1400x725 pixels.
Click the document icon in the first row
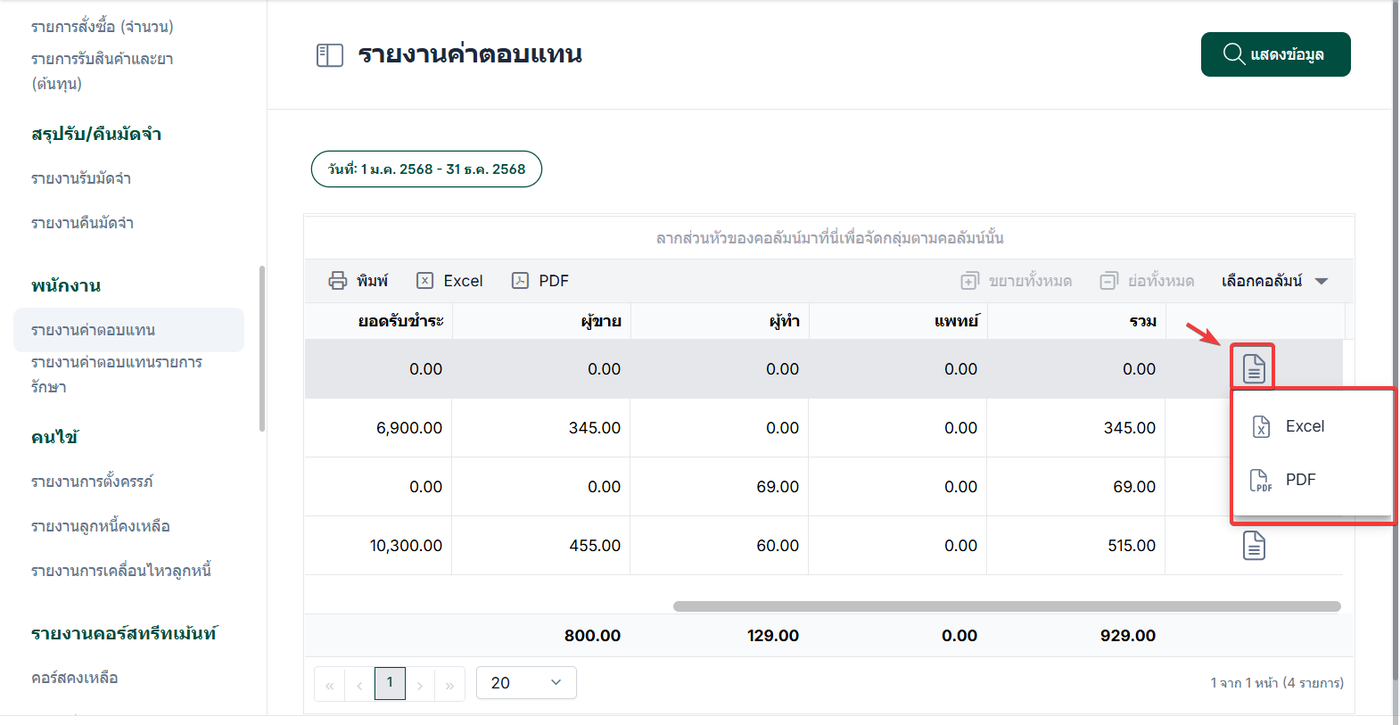1254,369
